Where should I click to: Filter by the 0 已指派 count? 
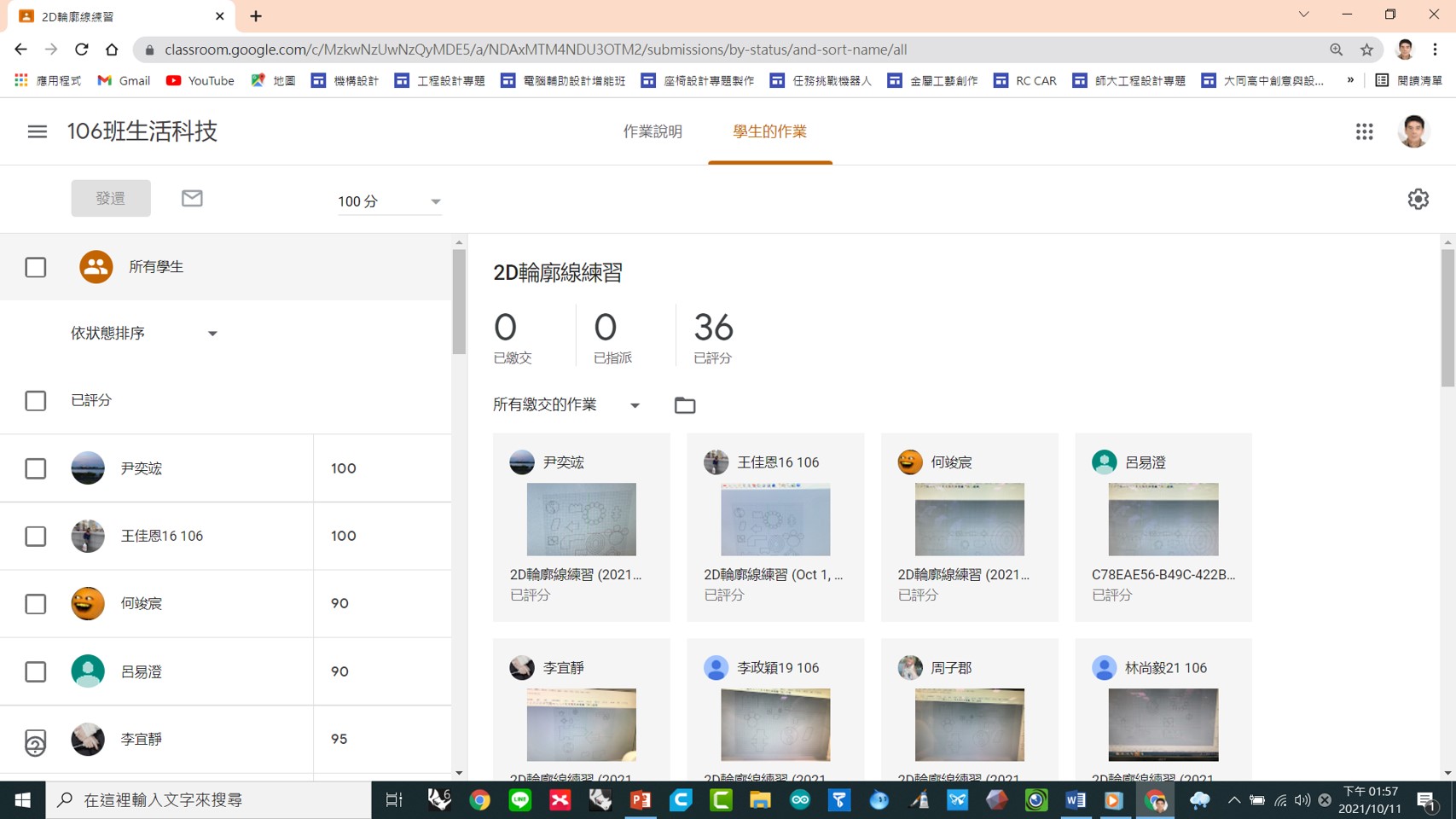(612, 337)
